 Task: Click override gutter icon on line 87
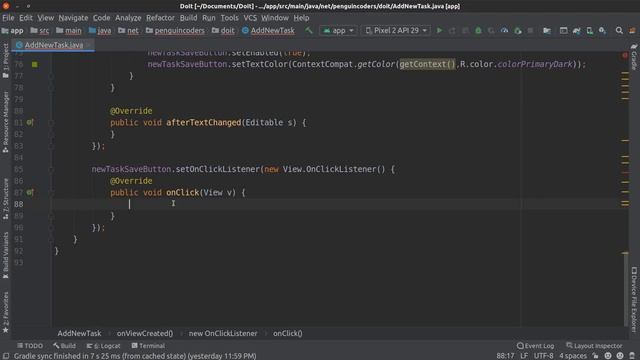[x=30, y=192]
